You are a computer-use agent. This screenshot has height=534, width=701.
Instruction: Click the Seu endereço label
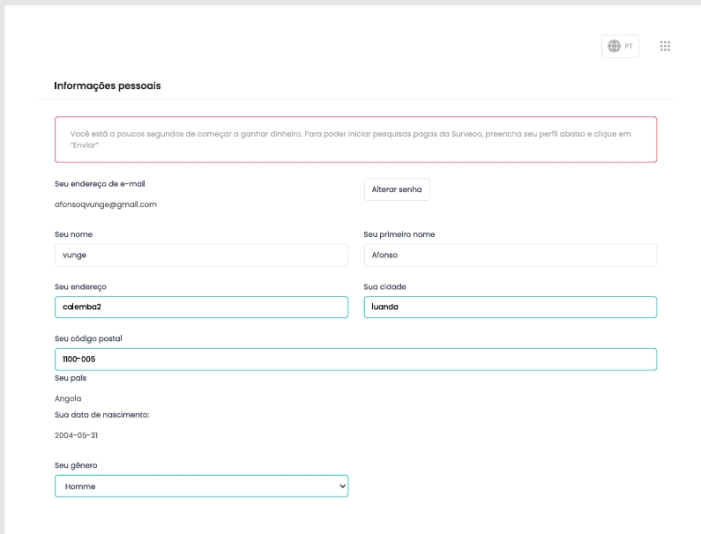coord(80,286)
